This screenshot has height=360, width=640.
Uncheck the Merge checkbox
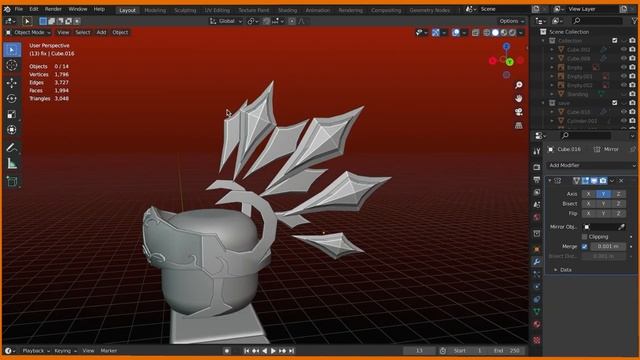click(x=584, y=247)
